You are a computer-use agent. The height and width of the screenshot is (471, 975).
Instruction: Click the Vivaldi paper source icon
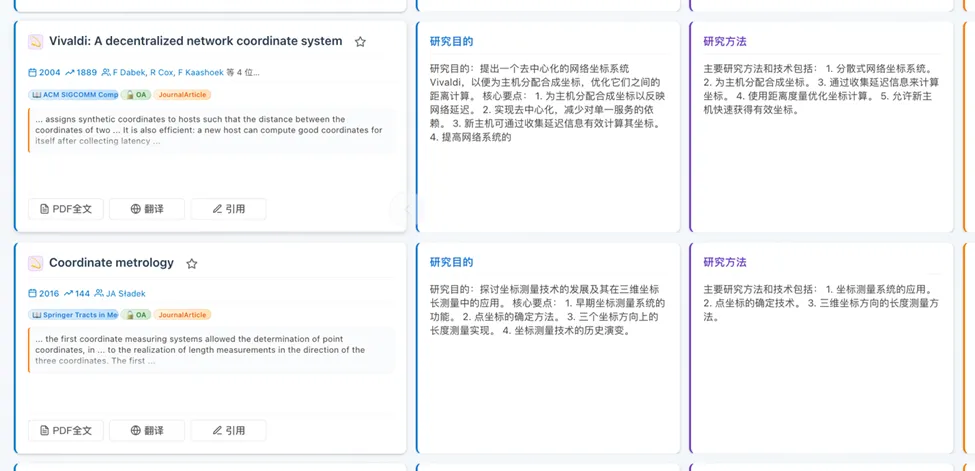pos(35,42)
